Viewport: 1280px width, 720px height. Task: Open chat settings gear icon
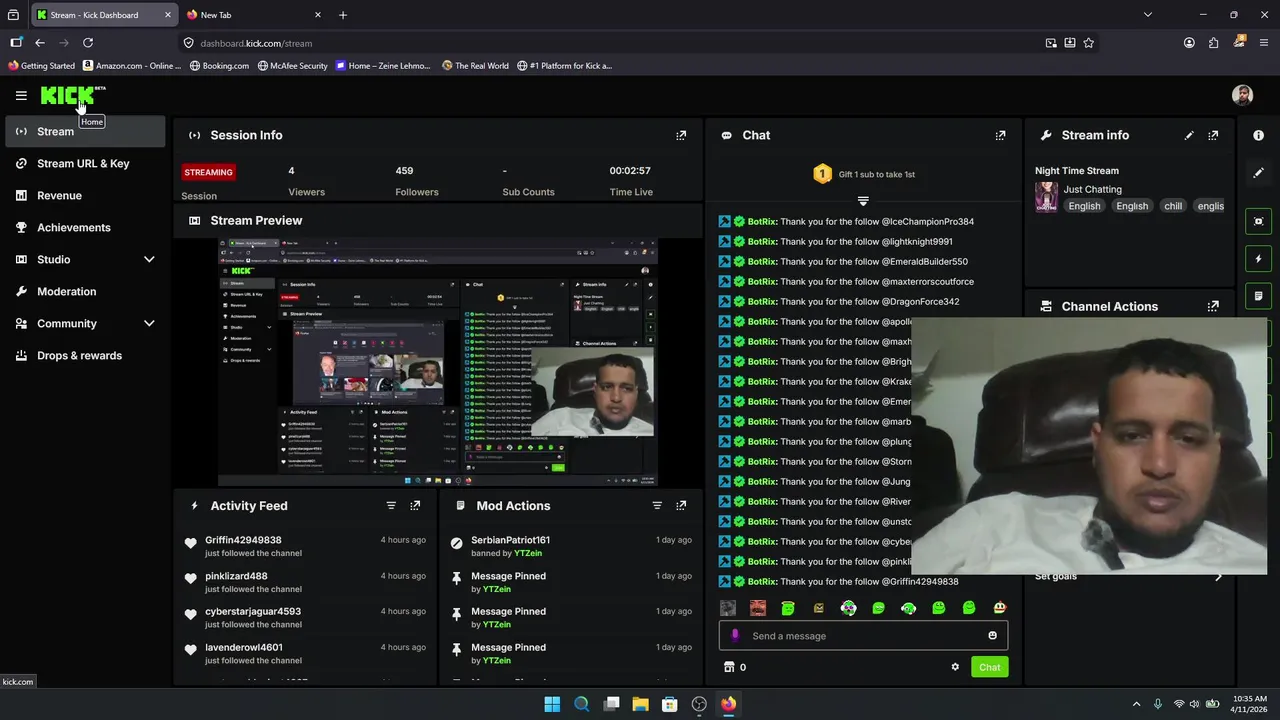point(955,667)
